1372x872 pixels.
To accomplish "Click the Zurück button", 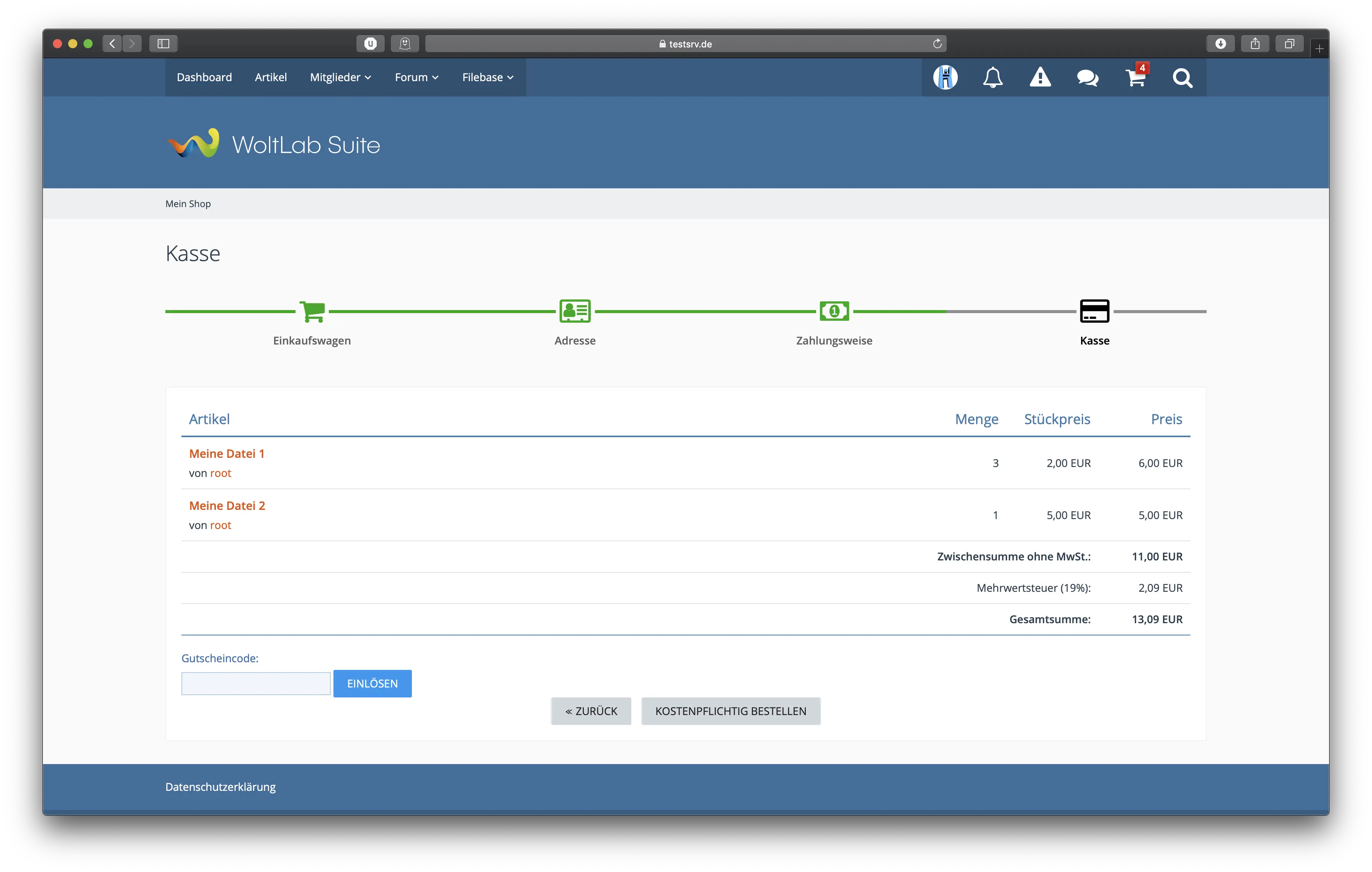I will coord(591,711).
